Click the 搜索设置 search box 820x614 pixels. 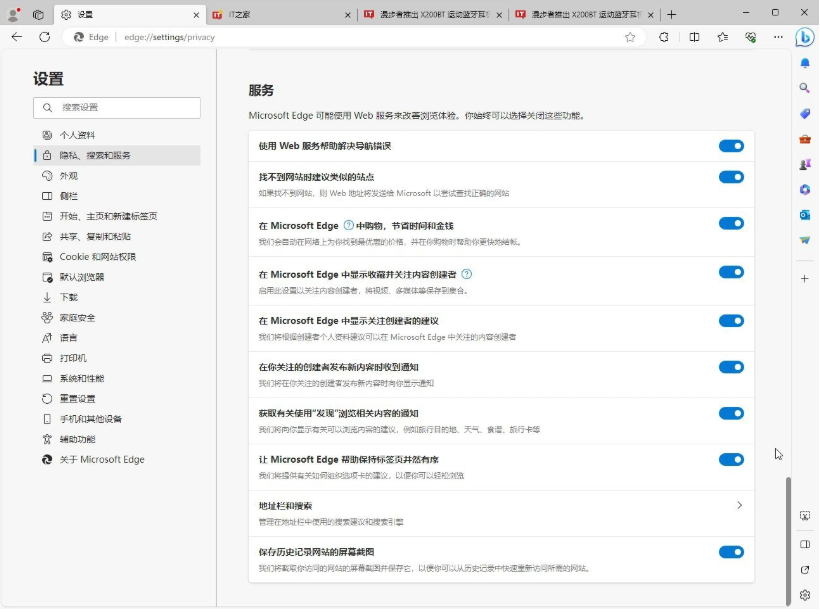[x=117, y=107]
